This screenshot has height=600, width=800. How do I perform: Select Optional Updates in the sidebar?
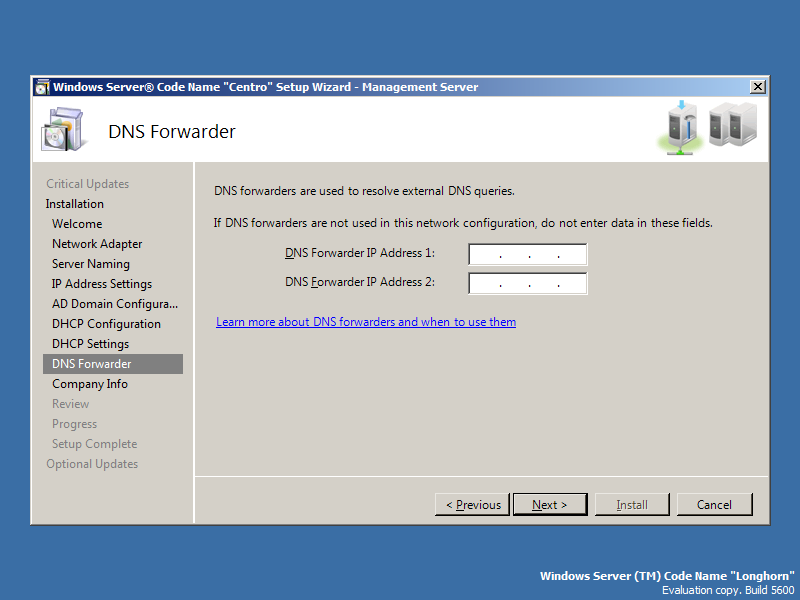point(92,464)
